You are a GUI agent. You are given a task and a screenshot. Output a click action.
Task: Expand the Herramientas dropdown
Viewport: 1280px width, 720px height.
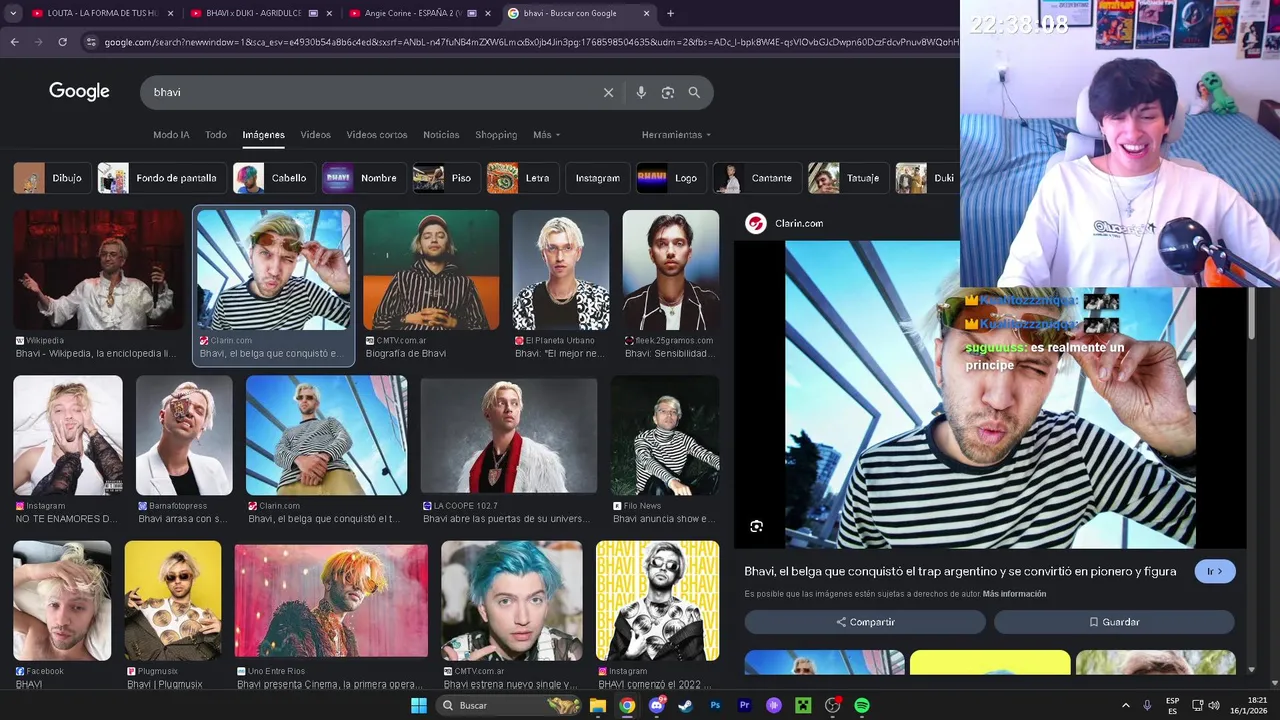pyautogui.click(x=676, y=134)
